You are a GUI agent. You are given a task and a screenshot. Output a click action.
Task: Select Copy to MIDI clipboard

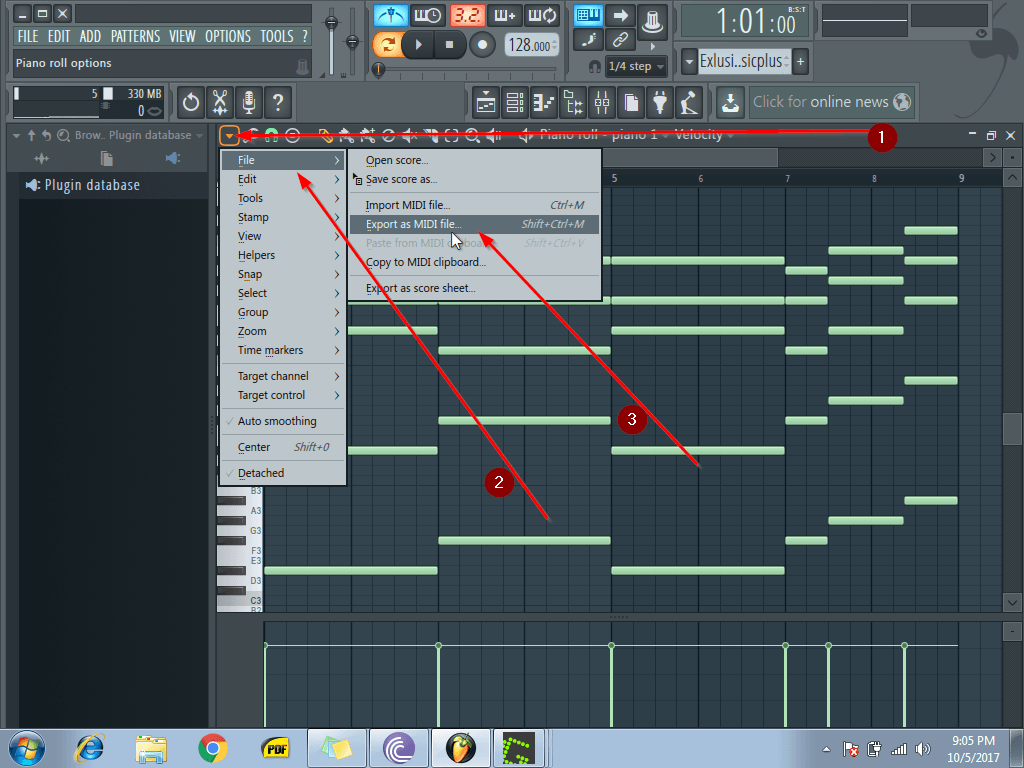[x=474, y=262]
